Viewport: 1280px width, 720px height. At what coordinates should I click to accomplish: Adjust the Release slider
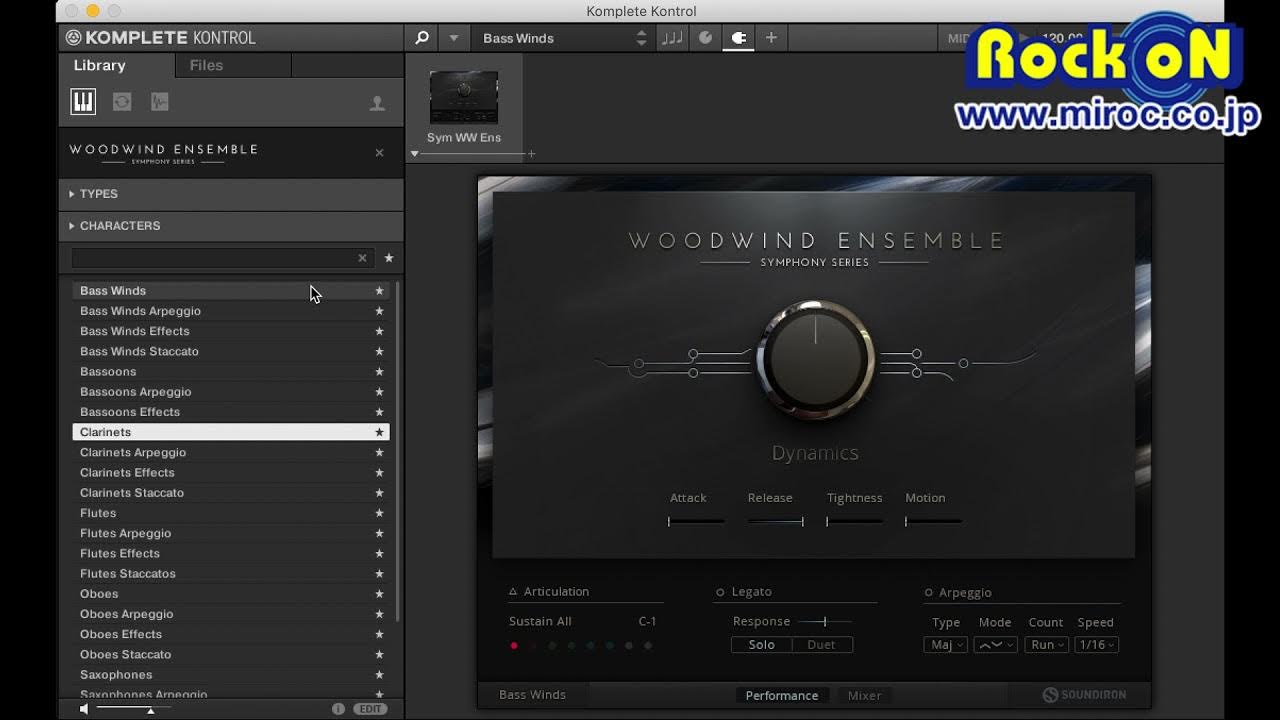click(775, 521)
